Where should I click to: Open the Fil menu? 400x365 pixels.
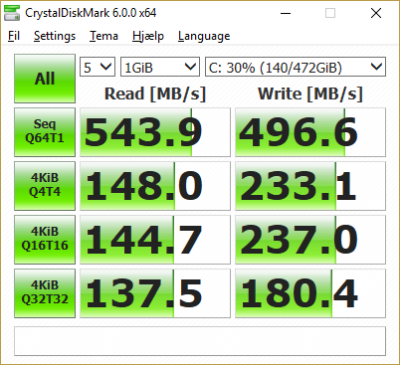pyautogui.click(x=14, y=36)
